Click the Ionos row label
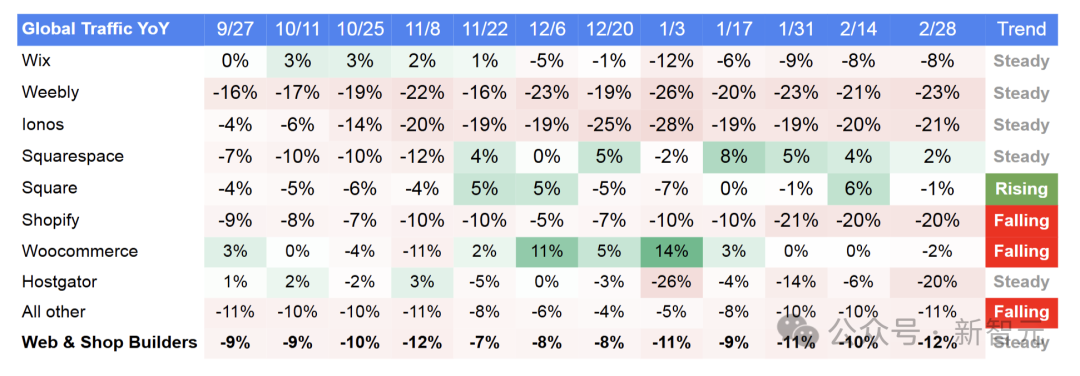Viewport: 1080px width, 376px height. tap(43, 125)
